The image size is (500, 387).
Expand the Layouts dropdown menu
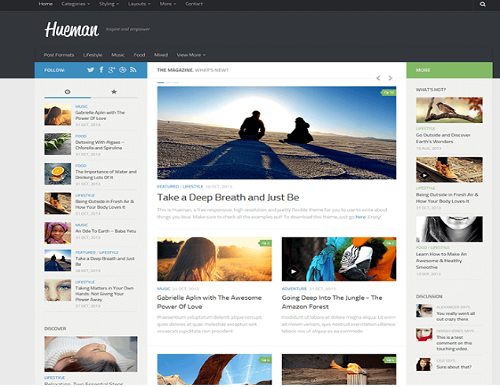[139, 4]
